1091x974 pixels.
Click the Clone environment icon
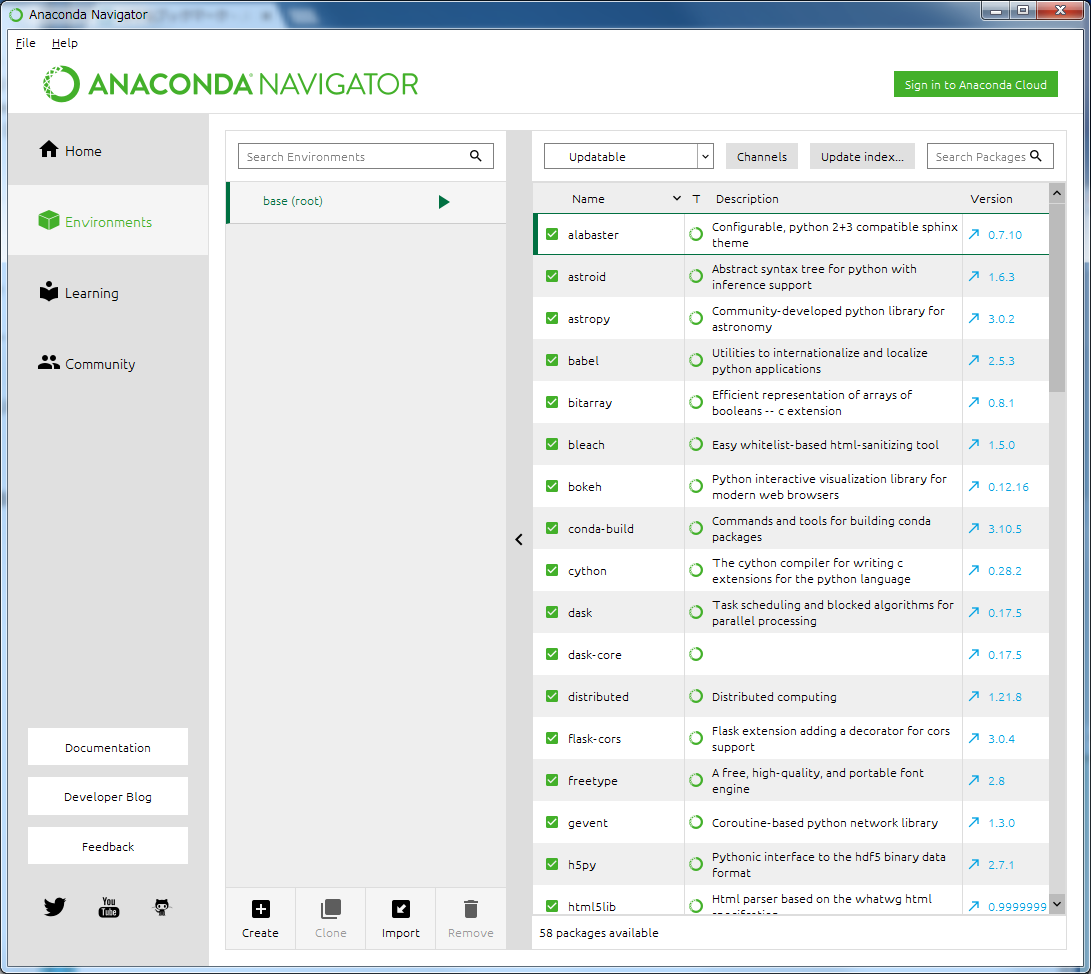[331, 909]
